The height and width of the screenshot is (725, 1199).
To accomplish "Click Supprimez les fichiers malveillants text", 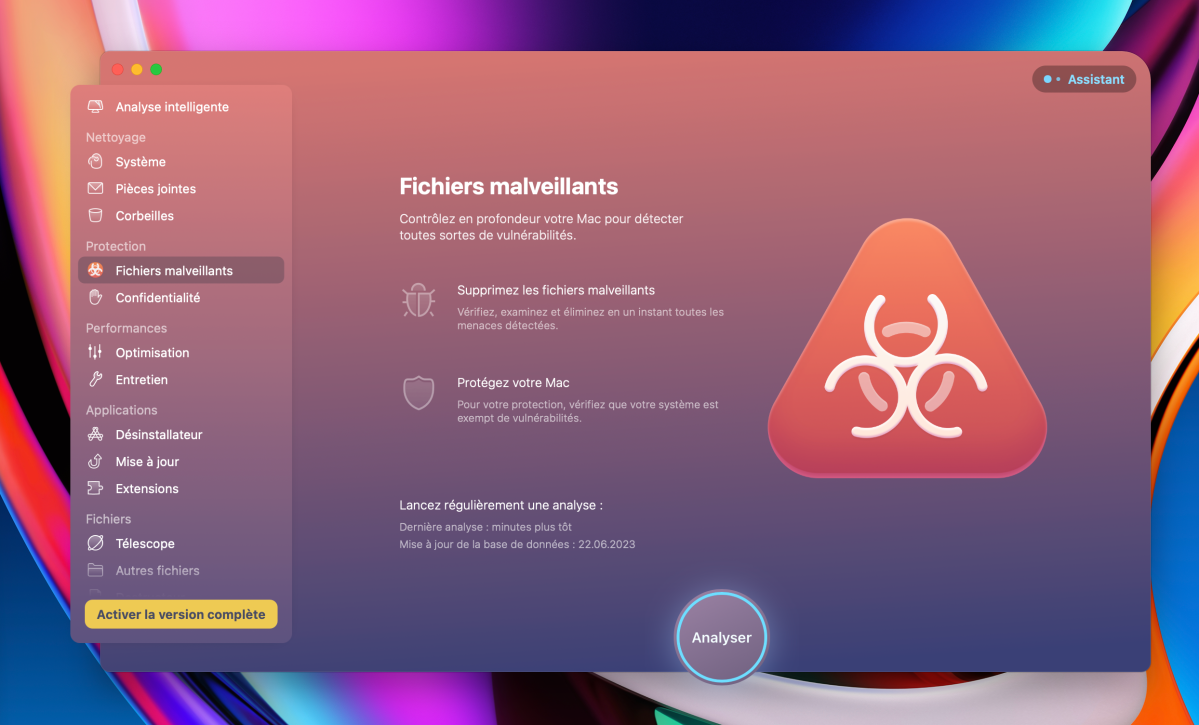I will pyautogui.click(x=556, y=290).
